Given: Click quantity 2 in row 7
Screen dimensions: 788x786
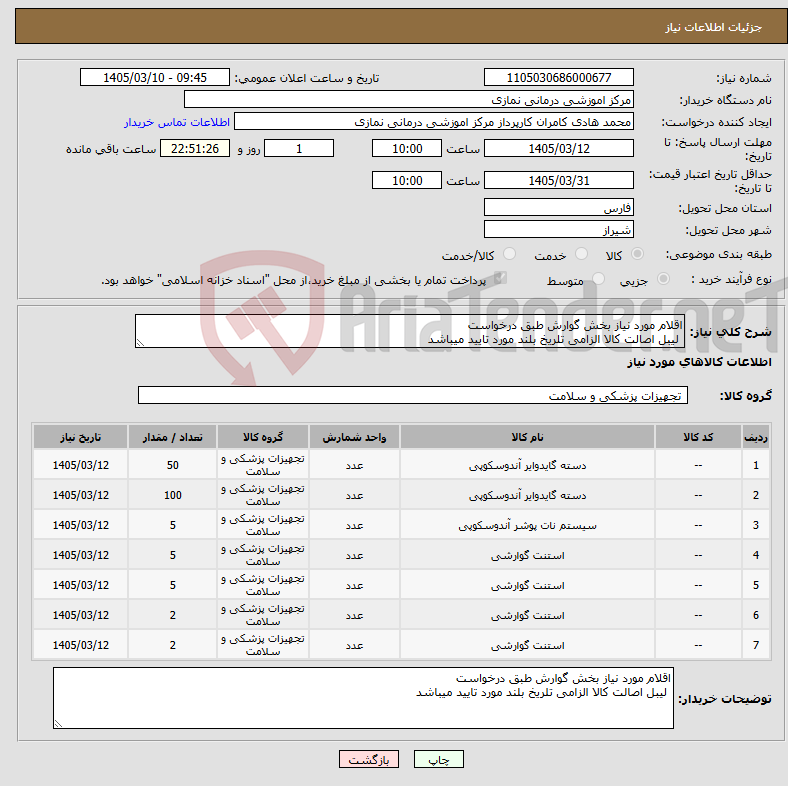Looking at the screenshot, I should [172, 645].
